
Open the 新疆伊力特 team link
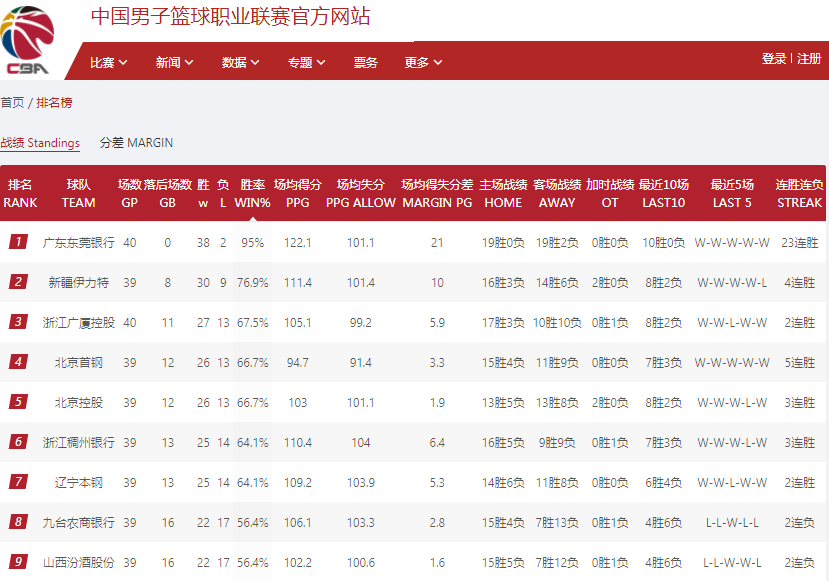(x=78, y=283)
